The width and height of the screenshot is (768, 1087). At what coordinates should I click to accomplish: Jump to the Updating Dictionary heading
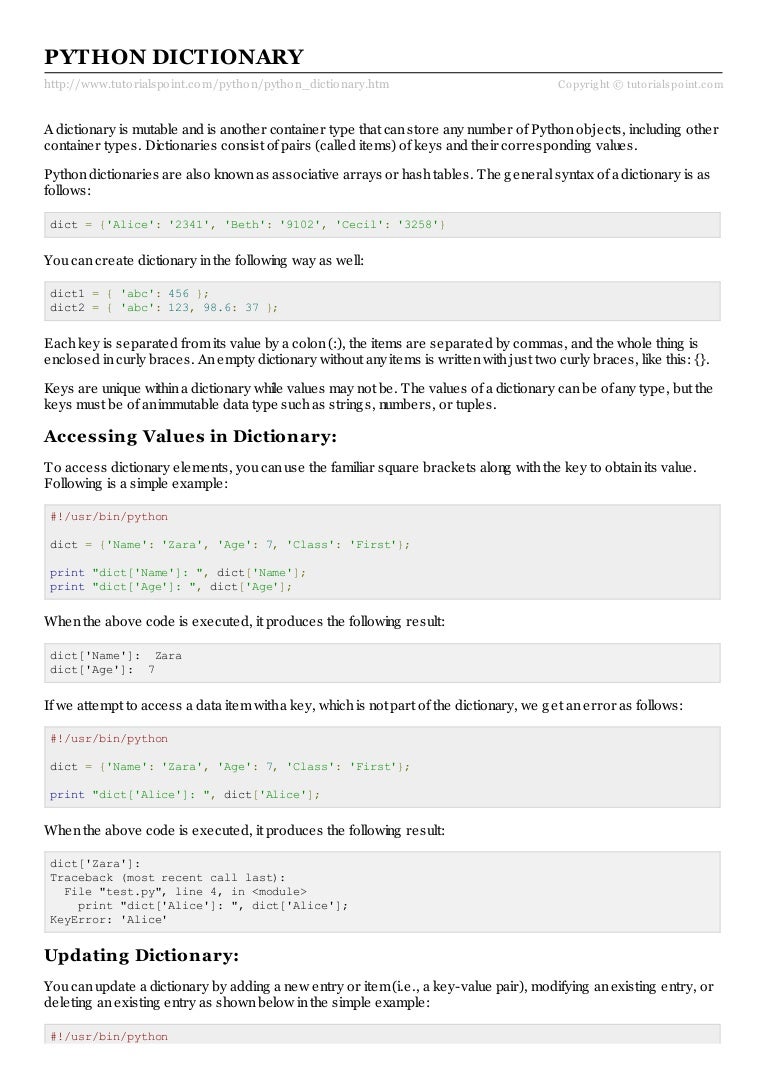[x=142, y=955]
